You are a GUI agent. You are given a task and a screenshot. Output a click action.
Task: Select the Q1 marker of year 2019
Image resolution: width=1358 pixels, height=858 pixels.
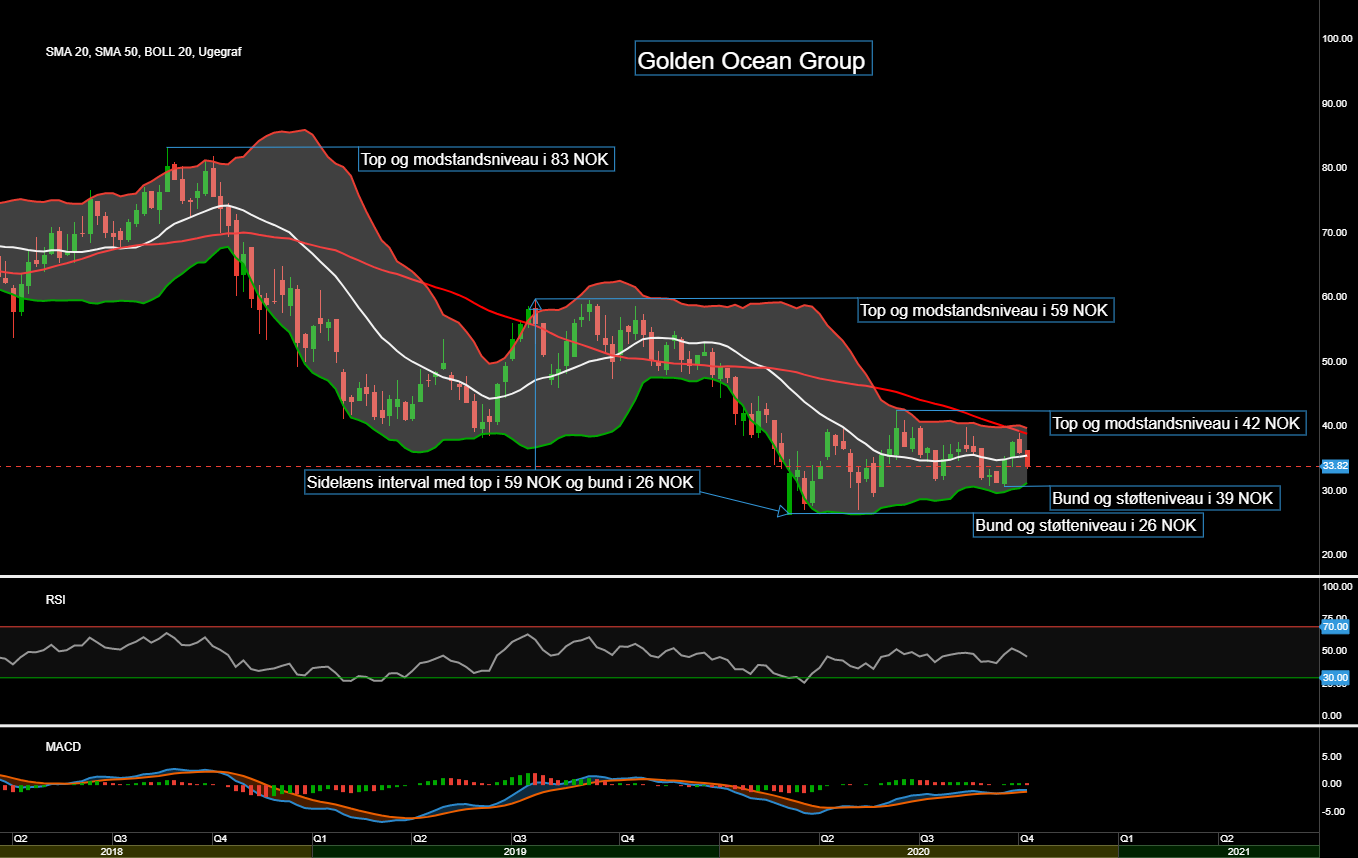(x=320, y=837)
